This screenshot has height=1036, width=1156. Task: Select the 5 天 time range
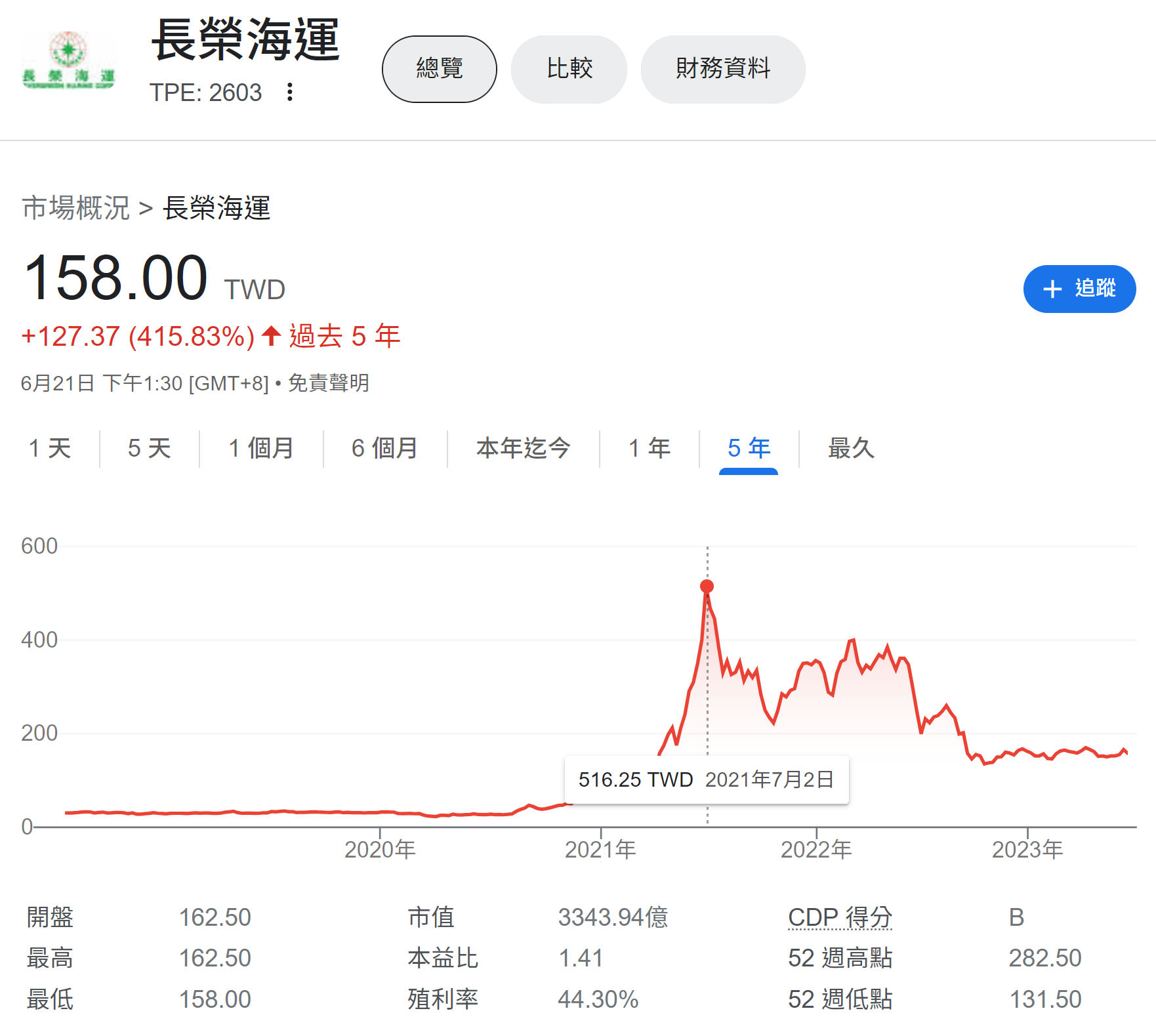[x=149, y=449]
